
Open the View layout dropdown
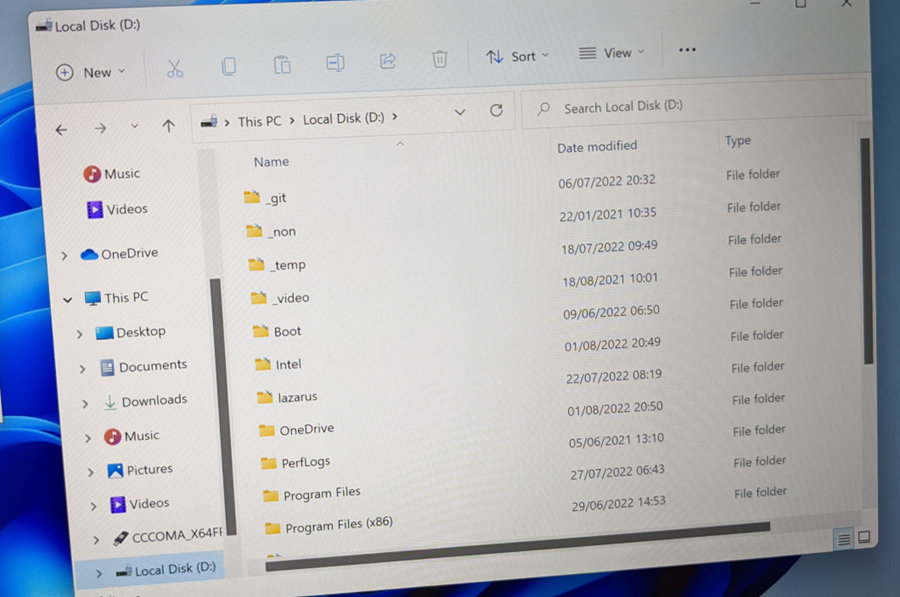[611, 53]
